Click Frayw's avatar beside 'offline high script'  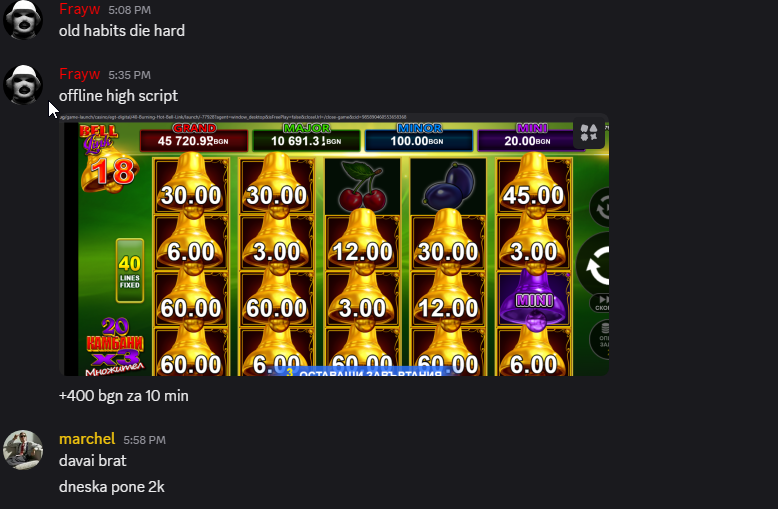tap(23, 85)
